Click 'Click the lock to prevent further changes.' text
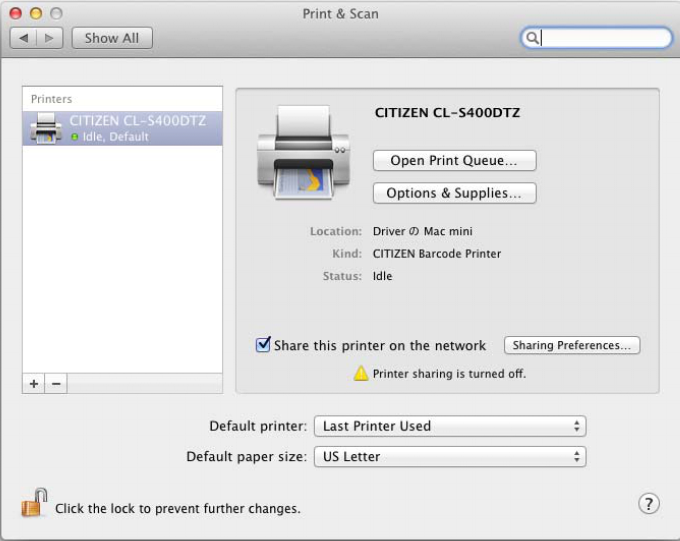Screen dimensions: 680x541 point(178,508)
